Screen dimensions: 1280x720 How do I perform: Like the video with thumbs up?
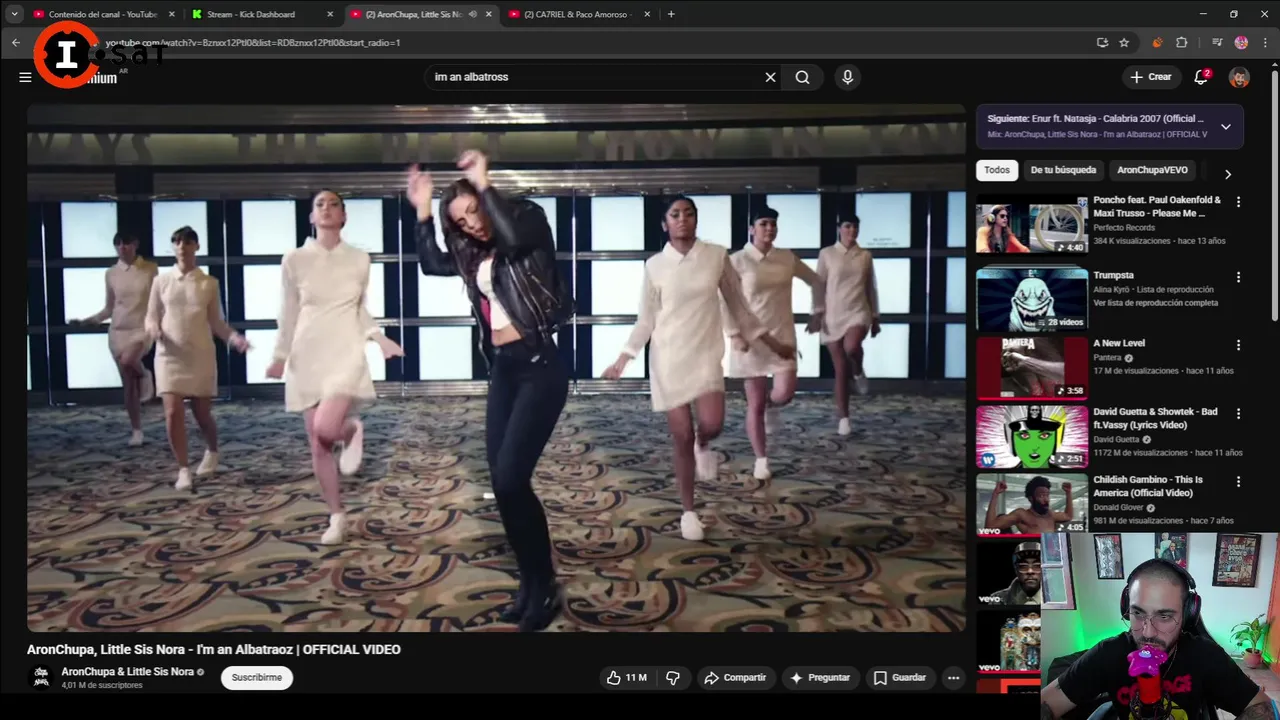(627, 678)
